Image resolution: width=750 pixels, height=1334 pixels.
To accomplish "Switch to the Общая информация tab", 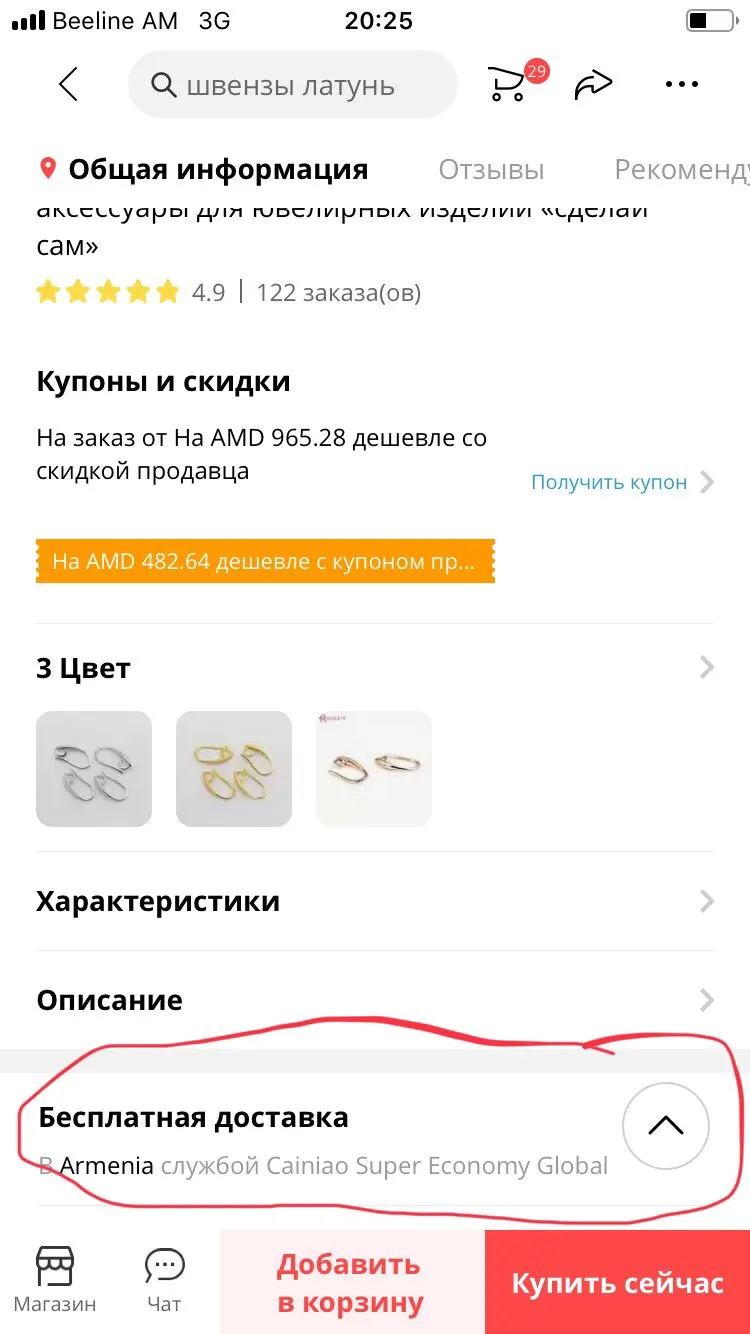I will [x=217, y=169].
